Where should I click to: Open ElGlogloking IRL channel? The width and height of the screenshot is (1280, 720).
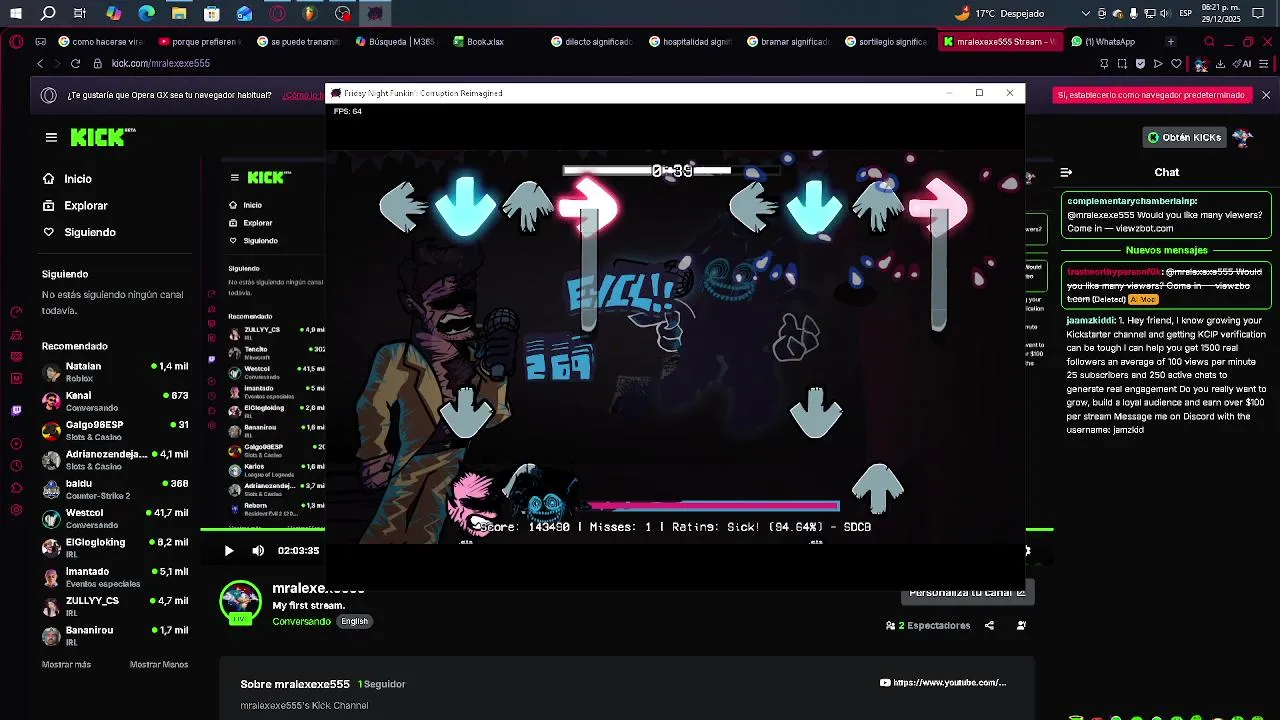[115, 548]
